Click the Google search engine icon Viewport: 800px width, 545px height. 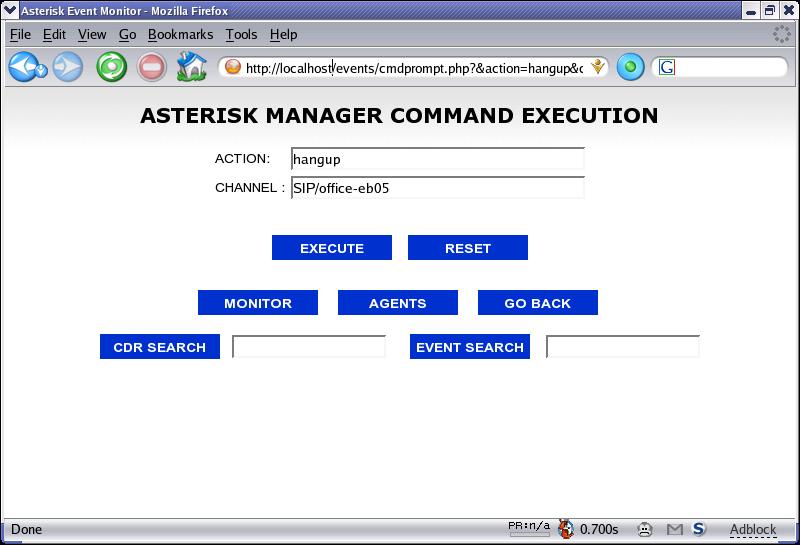coord(667,67)
